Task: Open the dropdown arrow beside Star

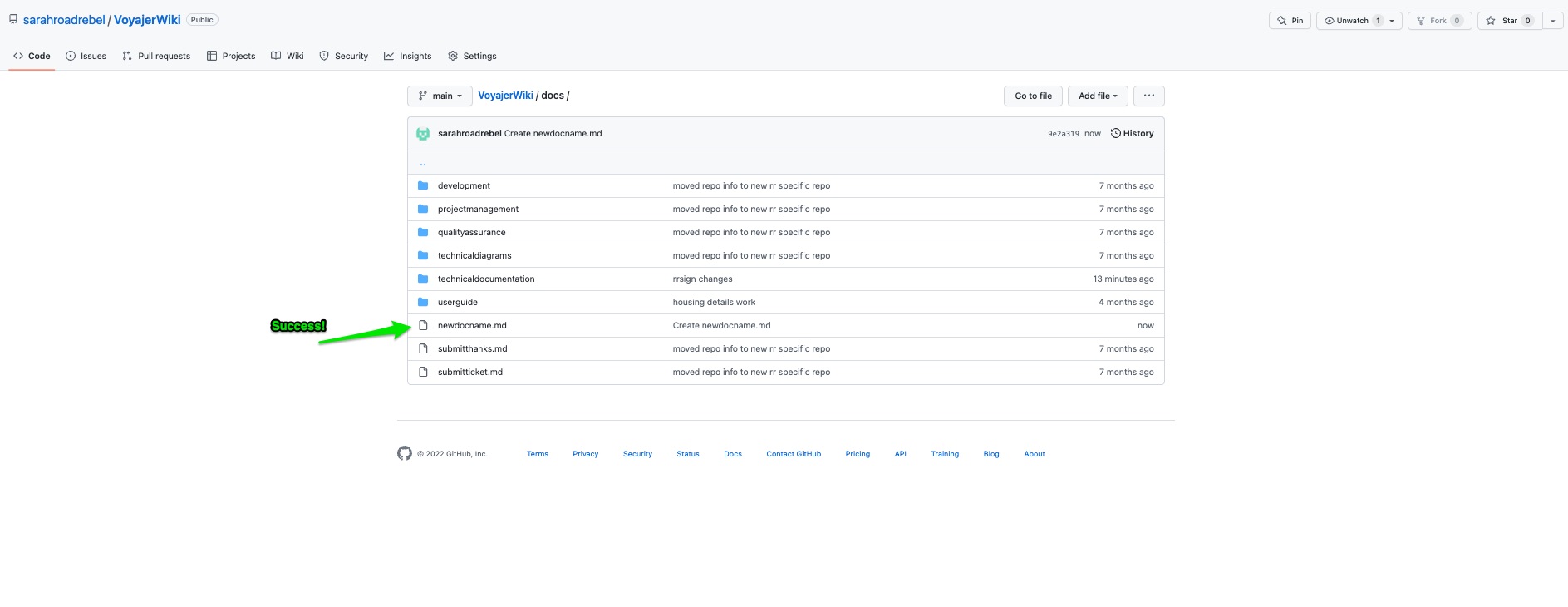Action: click(1553, 21)
